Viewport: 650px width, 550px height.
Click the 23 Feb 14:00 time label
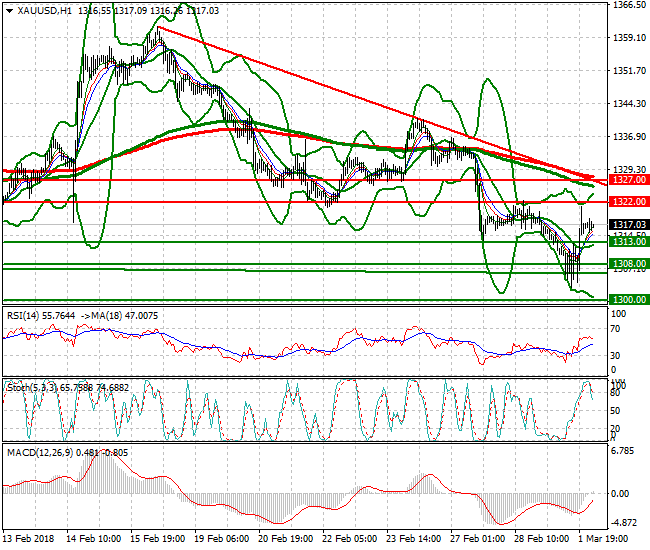tap(414, 539)
